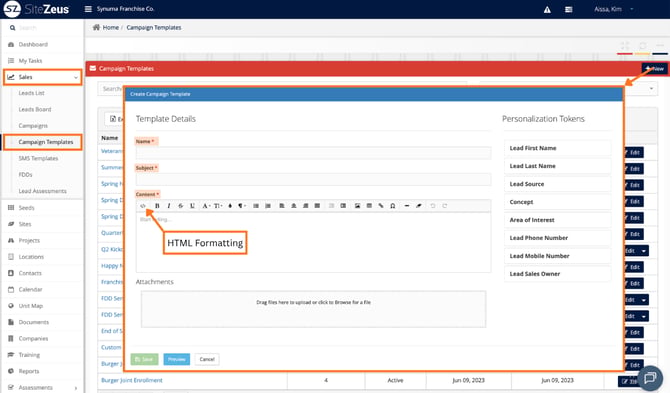The image size is (670, 393).
Task: Save the campaign template
Action: [x=144, y=359]
